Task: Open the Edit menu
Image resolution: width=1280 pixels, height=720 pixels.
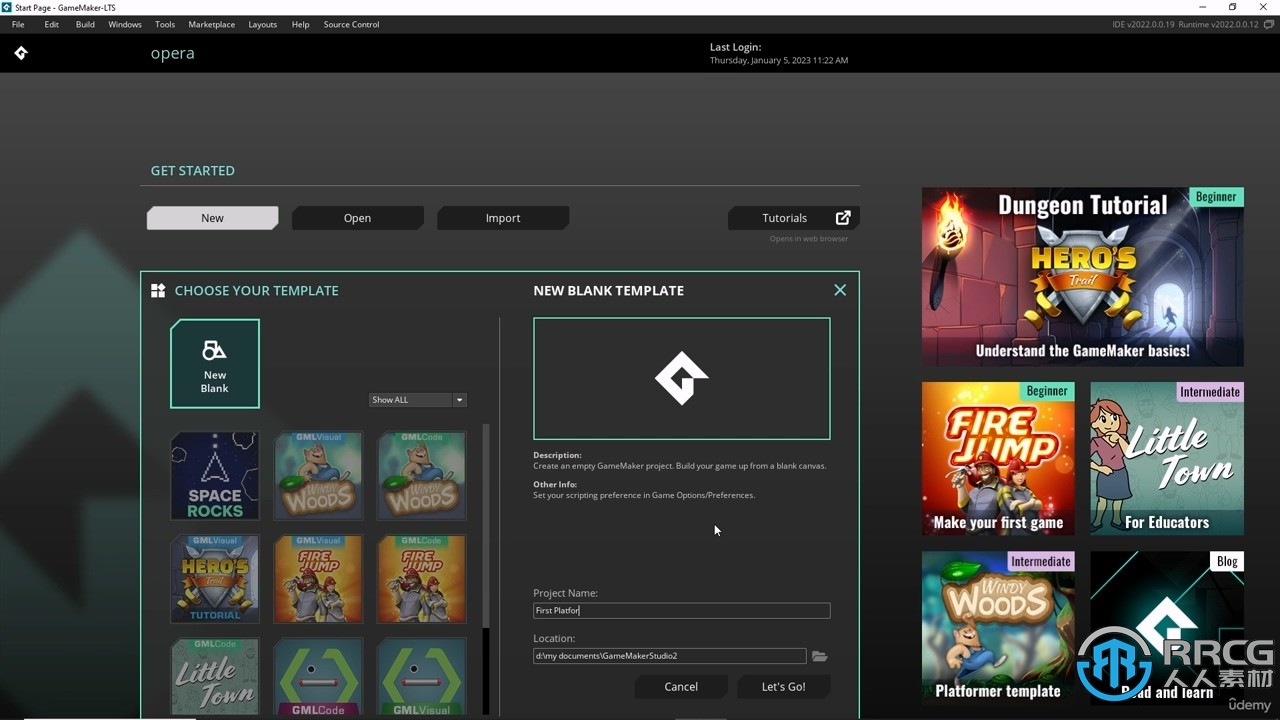Action: [x=52, y=24]
